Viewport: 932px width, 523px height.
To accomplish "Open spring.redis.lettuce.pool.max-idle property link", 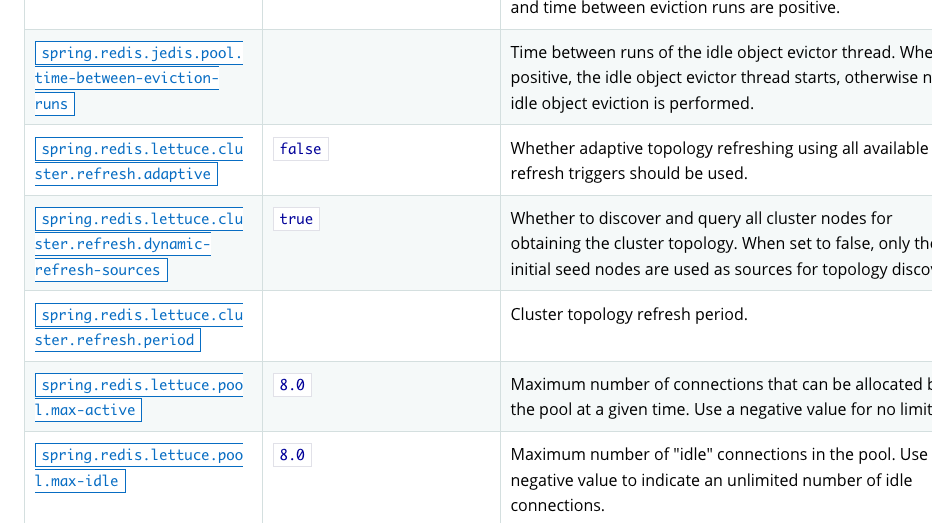I will tap(138, 468).
